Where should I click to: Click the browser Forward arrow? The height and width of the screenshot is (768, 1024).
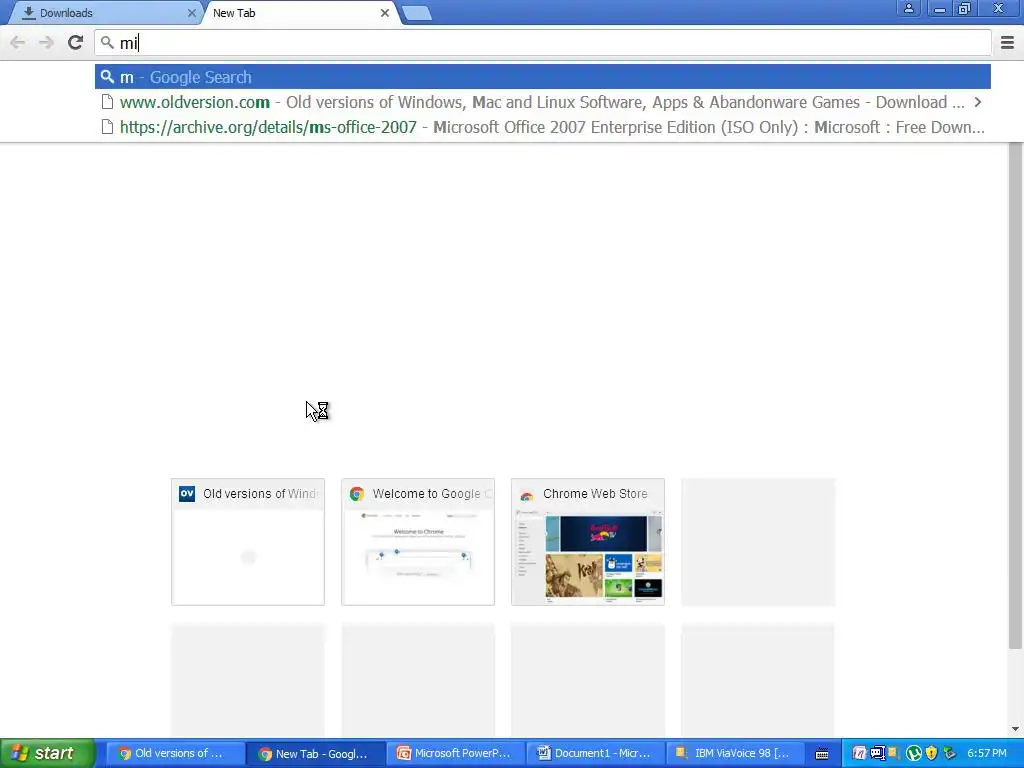tap(46, 43)
